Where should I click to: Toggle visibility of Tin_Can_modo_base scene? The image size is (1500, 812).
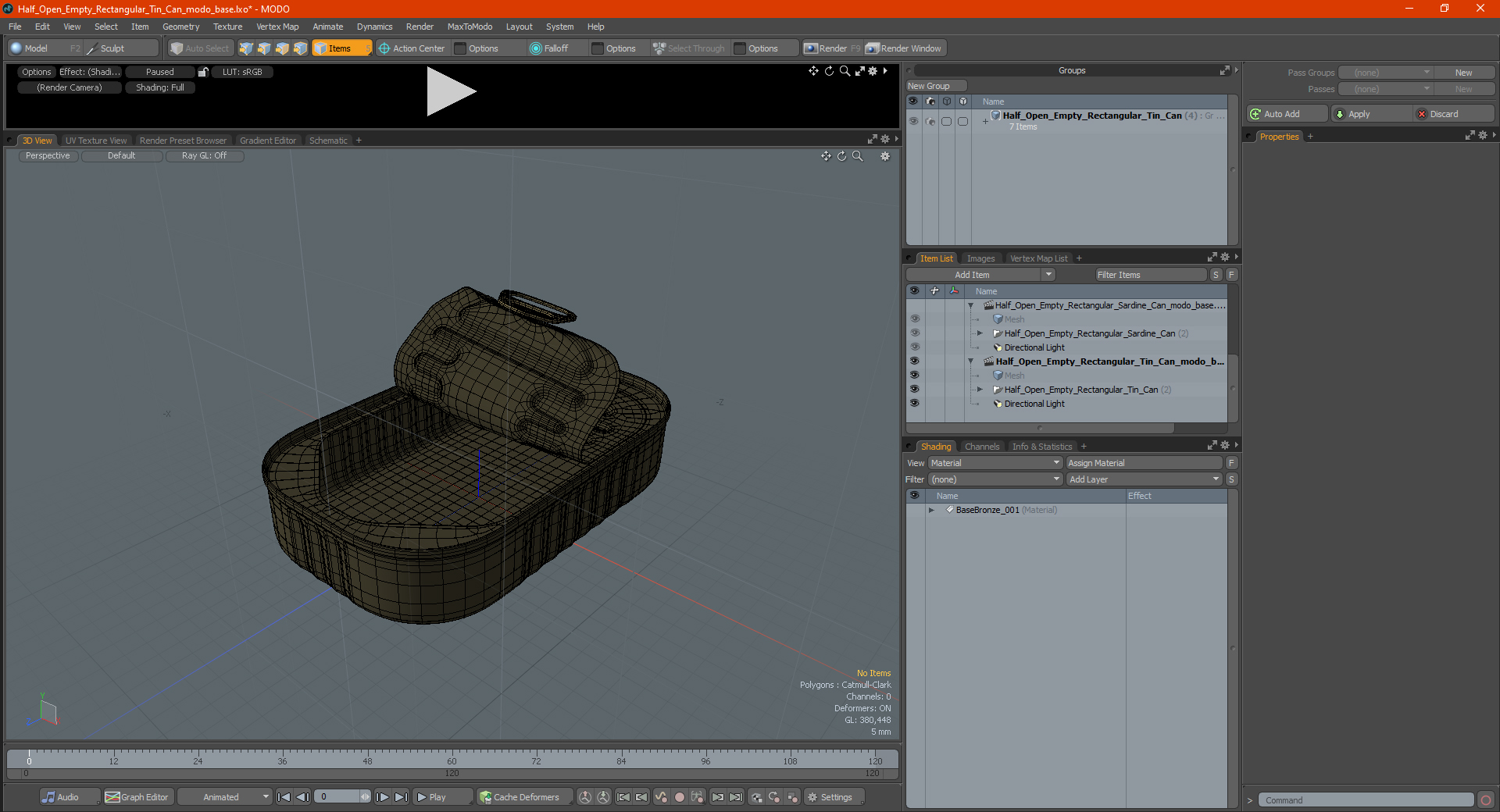914,361
